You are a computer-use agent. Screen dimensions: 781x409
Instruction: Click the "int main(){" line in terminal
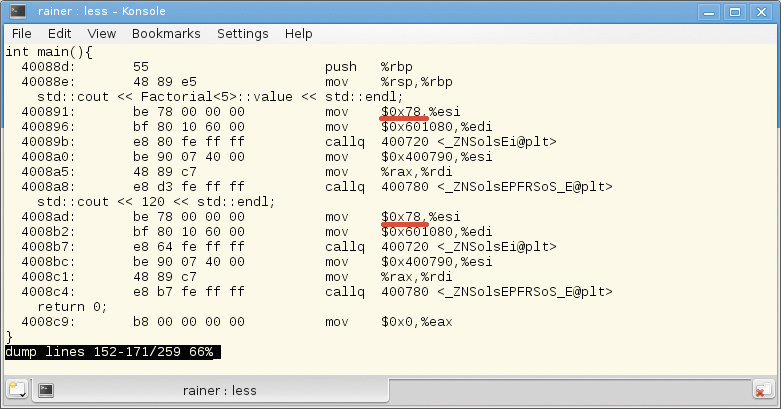pyautogui.click(x=48, y=52)
